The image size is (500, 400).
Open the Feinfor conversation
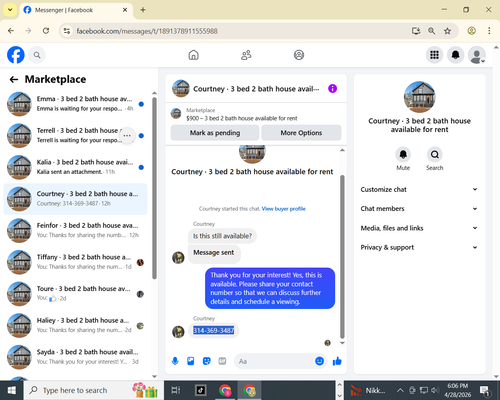pyautogui.click(x=75, y=230)
